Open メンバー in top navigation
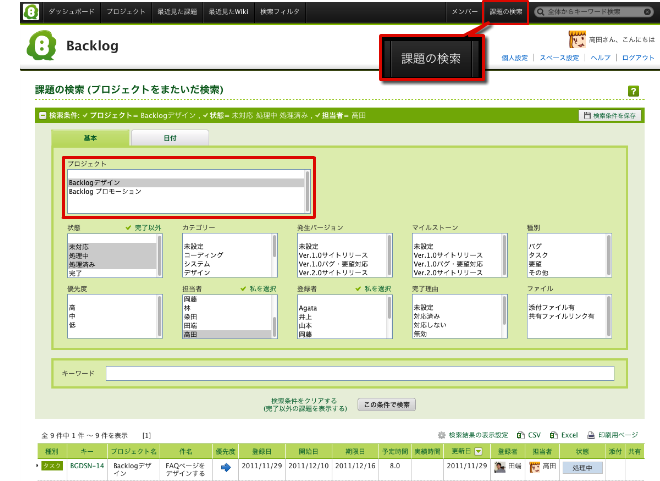The image size is (660, 481). pyautogui.click(x=465, y=12)
